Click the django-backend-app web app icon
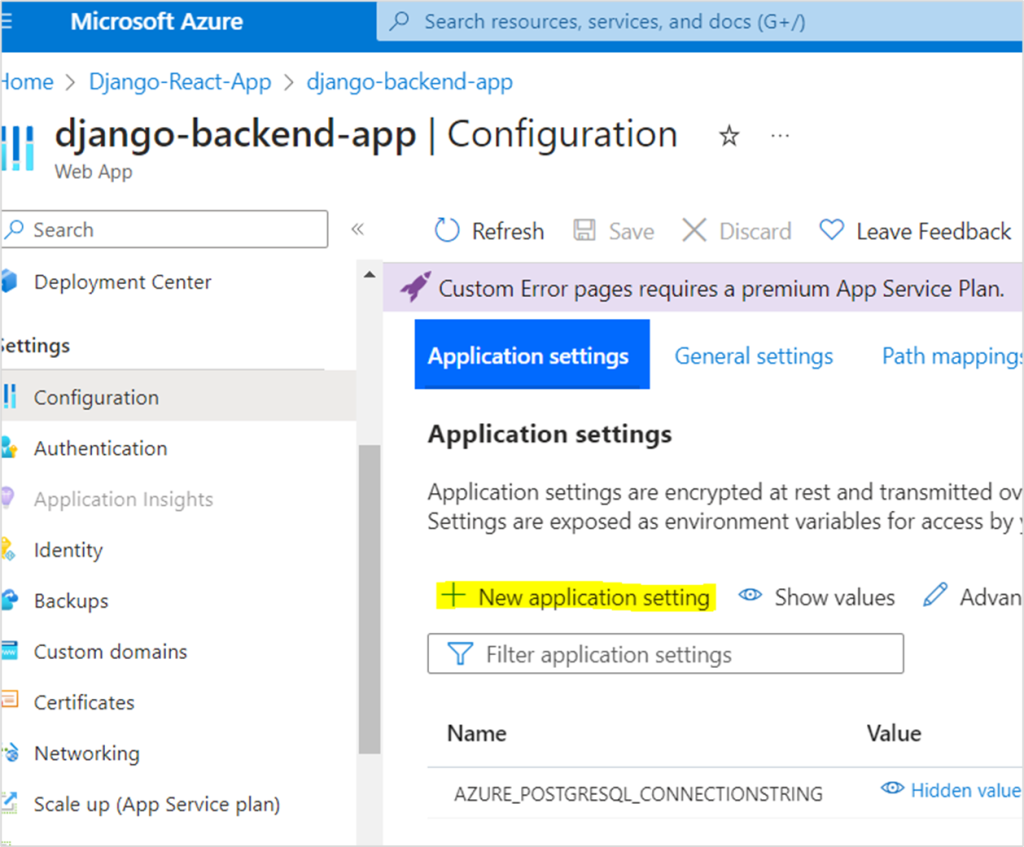The width and height of the screenshot is (1024, 847). click(18, 148)
